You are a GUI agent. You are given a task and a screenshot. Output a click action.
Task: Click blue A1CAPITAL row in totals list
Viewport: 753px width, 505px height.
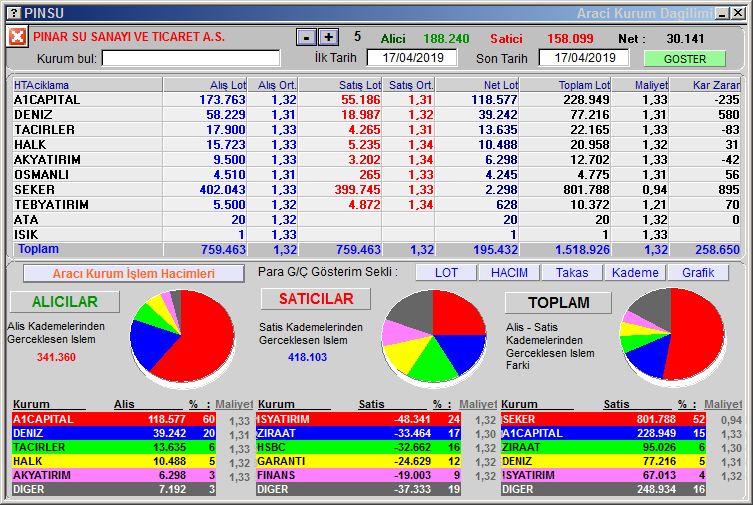click(x=604, y=433)
